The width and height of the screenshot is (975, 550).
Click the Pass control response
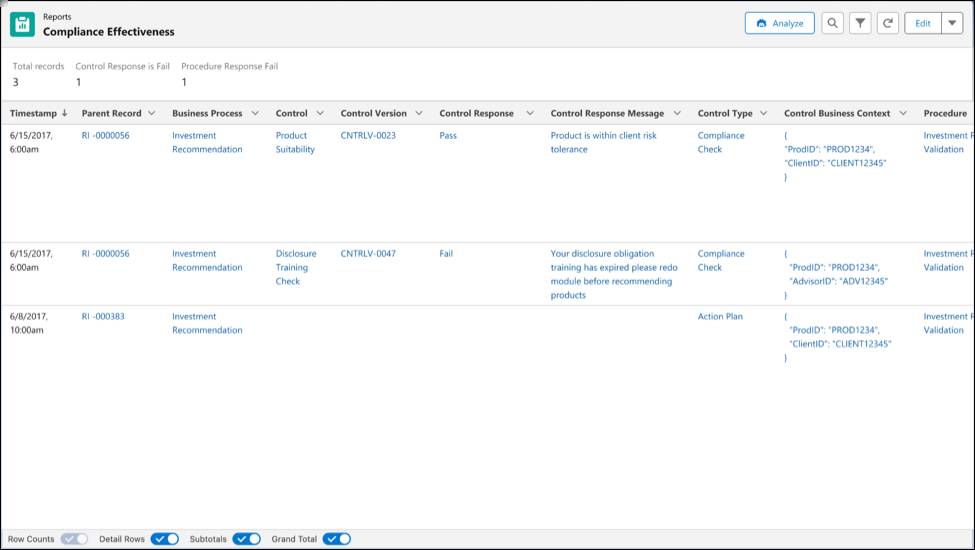[x=448, y=135]
